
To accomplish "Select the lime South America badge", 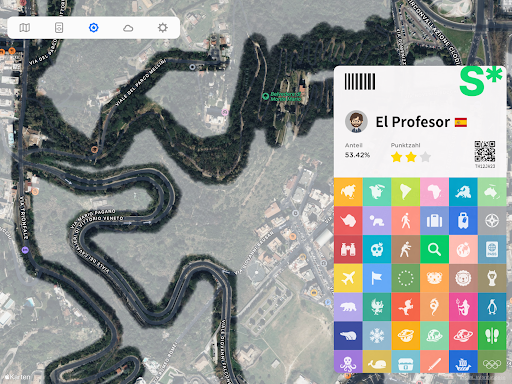I will tap(406, 192).
